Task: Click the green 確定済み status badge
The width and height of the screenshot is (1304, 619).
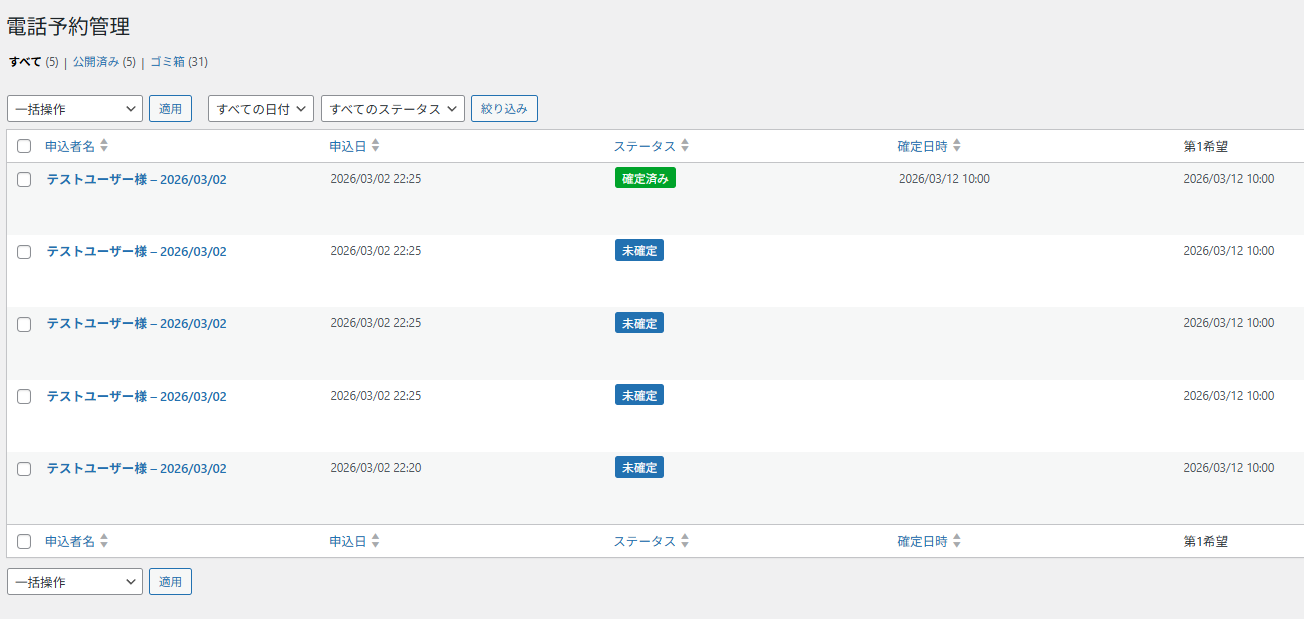Action: tap(645, 179)
